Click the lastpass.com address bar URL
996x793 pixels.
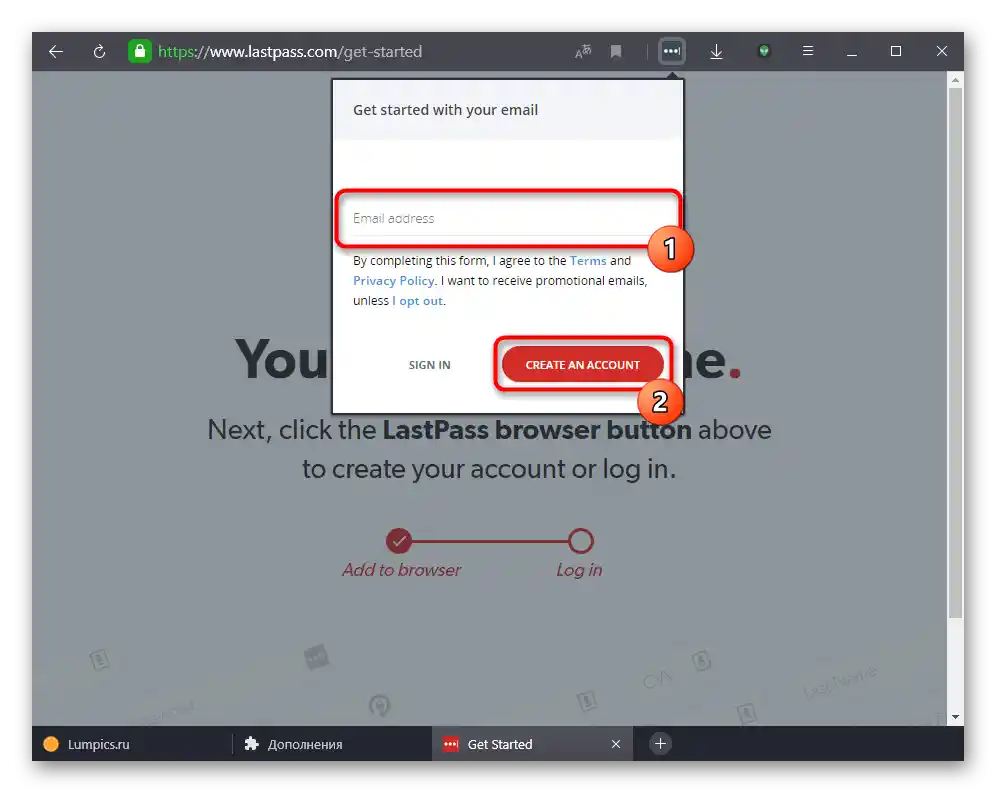tap(290, 51)
